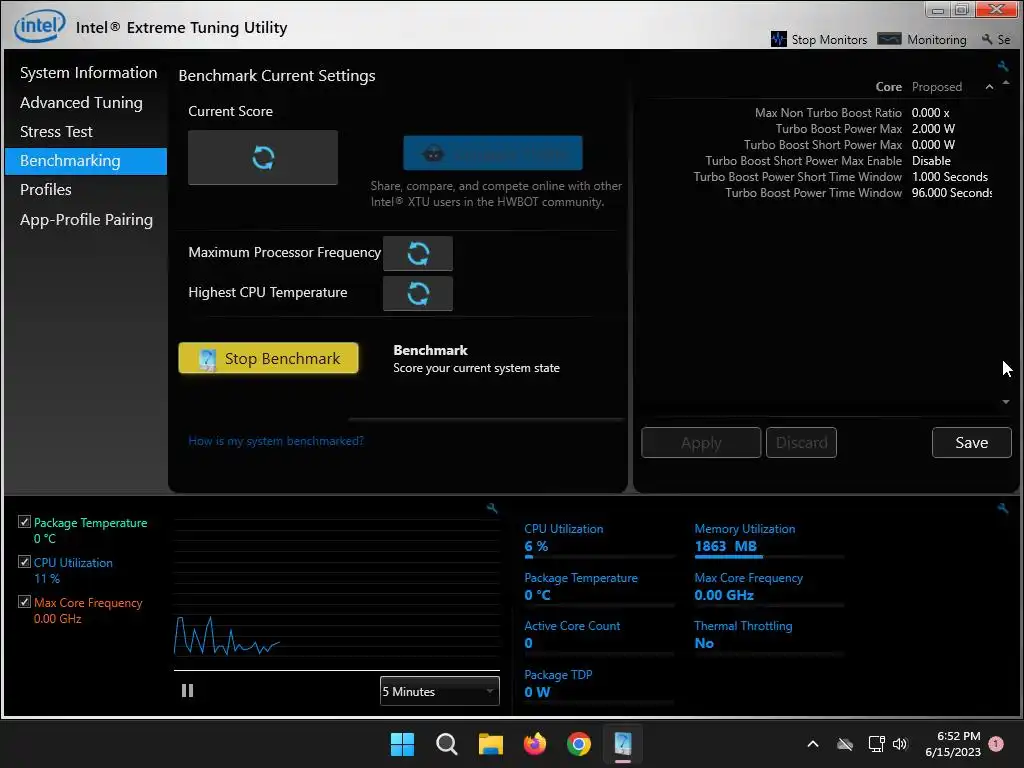Click Turbo Boost Power Time Window value

click(952, 193)
